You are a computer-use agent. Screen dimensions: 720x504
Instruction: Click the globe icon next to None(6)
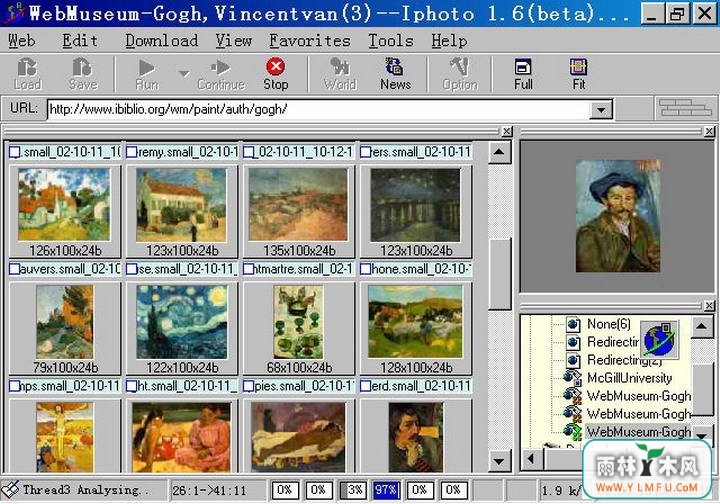(x=573, y=325)
